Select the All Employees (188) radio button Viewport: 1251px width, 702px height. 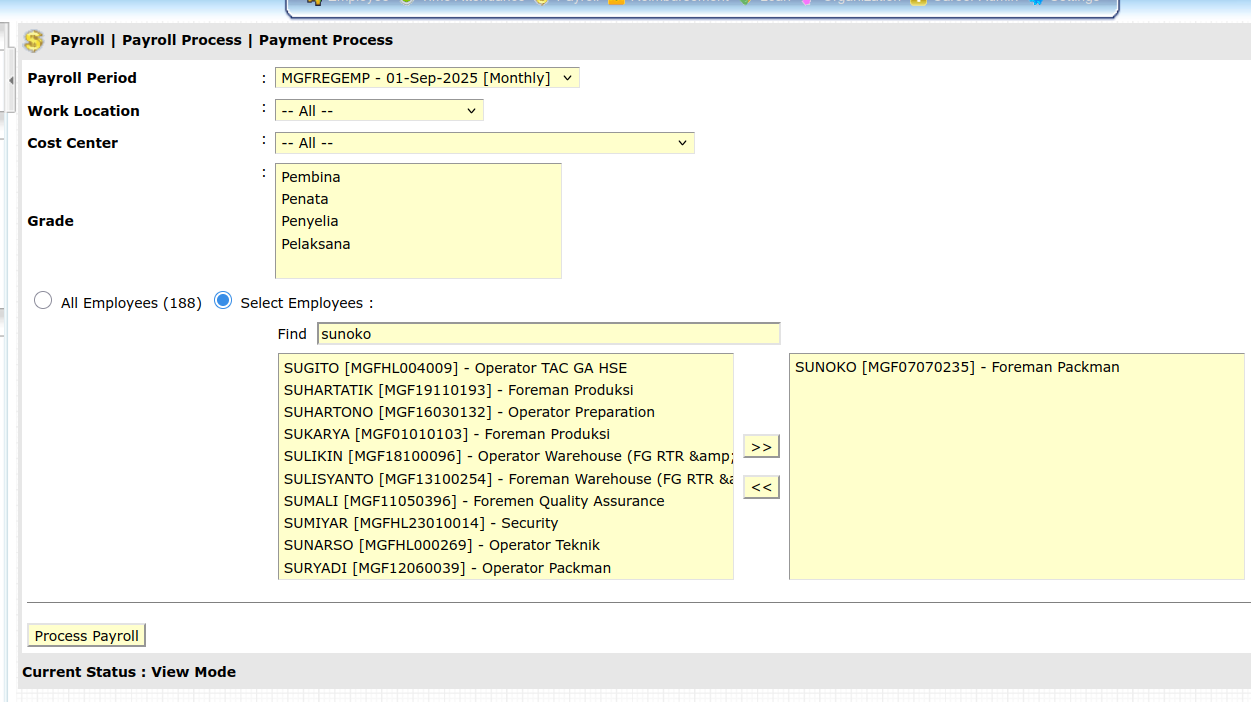(43, 301)
